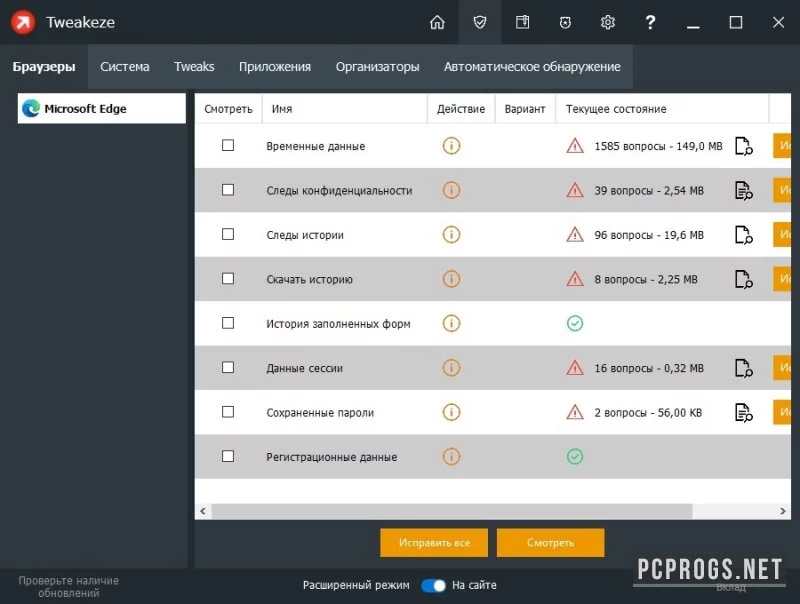The height and width of the screenshot is (604, 800).
Task: Switch to the Система tab
Action: [124, 67]
